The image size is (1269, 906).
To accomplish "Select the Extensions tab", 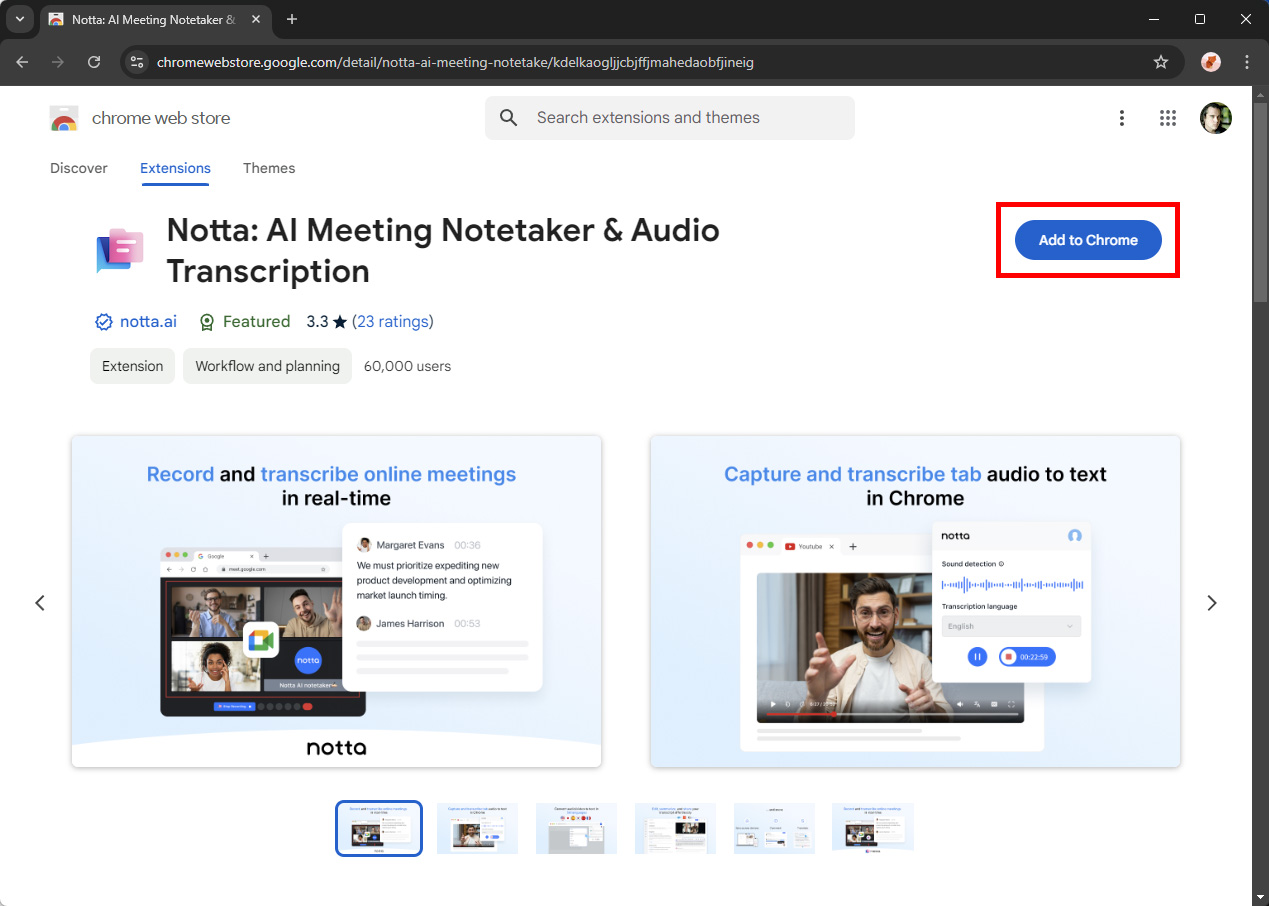I will 175,168.
